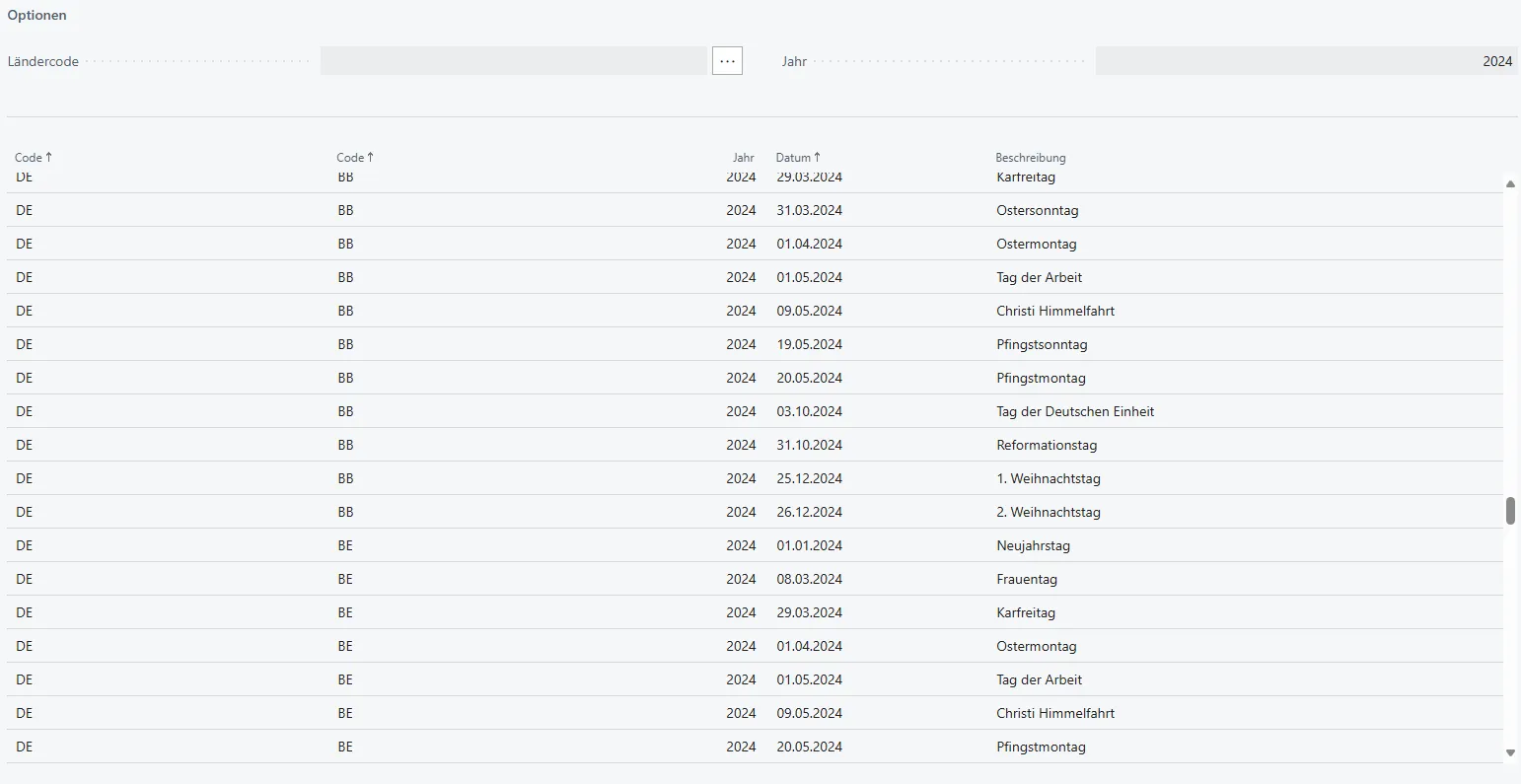
Task: Open the Ländercode lookup ellipsis button
Action: [727, 61]
